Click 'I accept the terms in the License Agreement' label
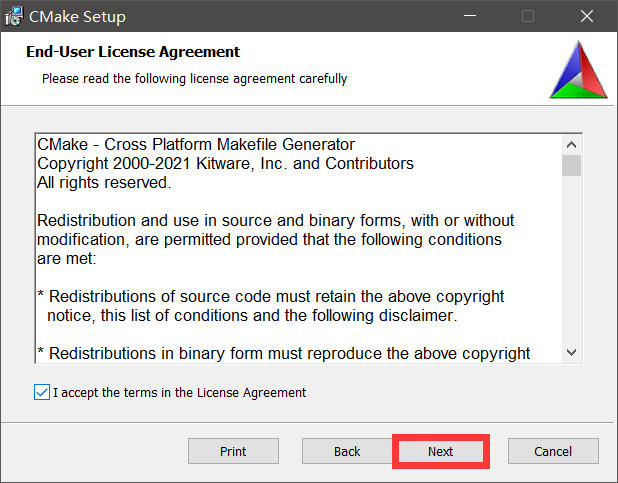Image resolution: width=618 pixels, height=483 pixels. (x=179, y=393)
